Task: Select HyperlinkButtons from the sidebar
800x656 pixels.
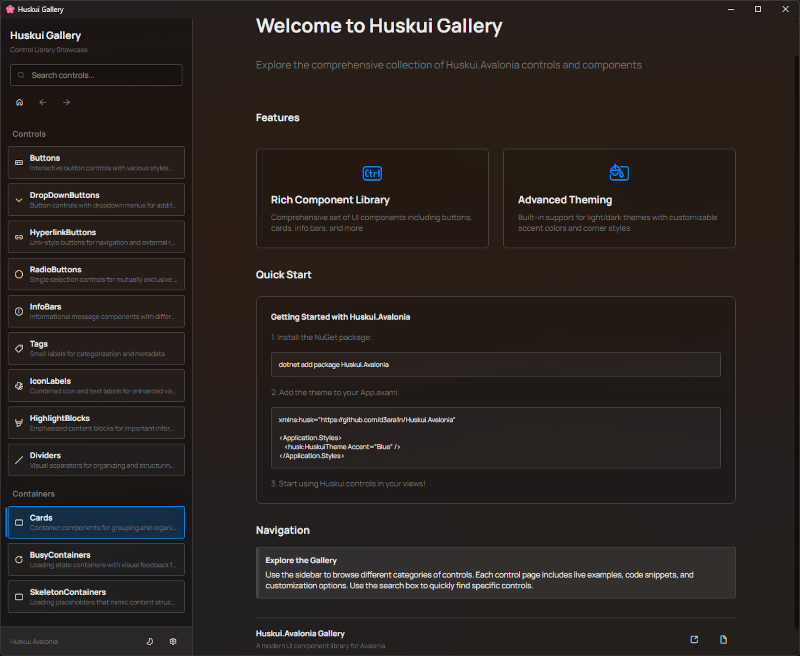Action: pyautogui.click(x=96, y=237)
